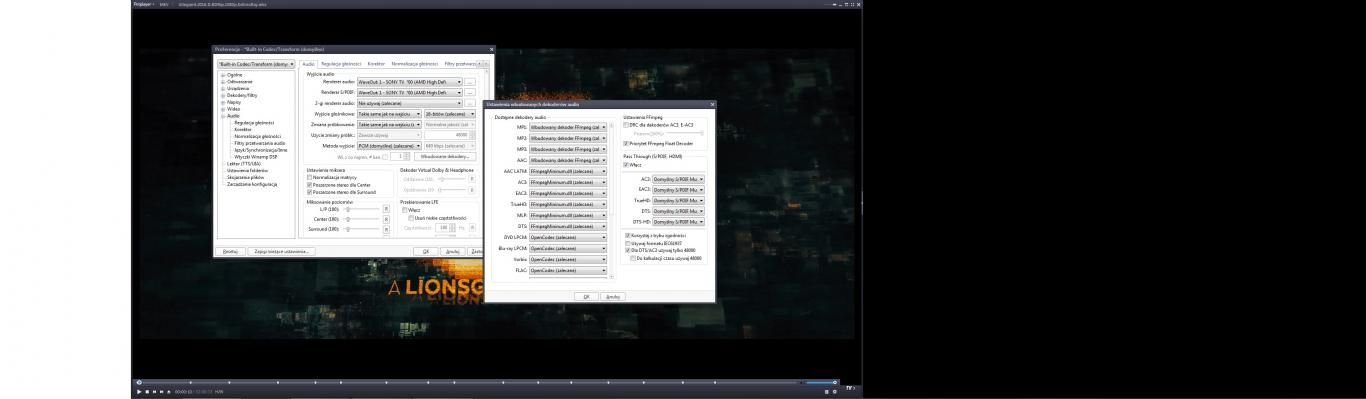The height and width of the screenshot is (399, 1366).
Task: Expand the Odtwarzanie tree node
Action: point(223,81)
